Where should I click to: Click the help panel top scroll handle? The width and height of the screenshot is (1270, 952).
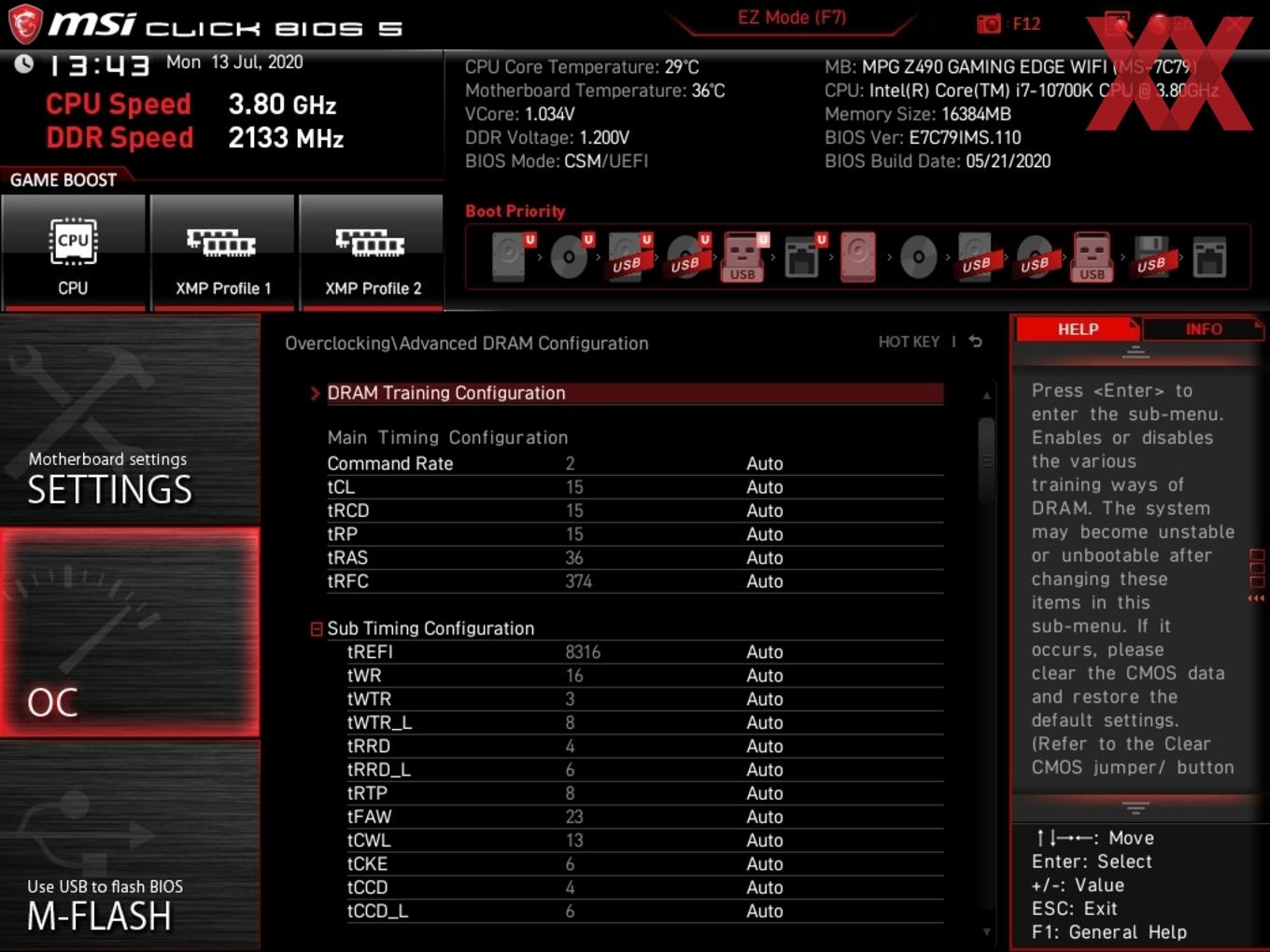coord(1136,352)
